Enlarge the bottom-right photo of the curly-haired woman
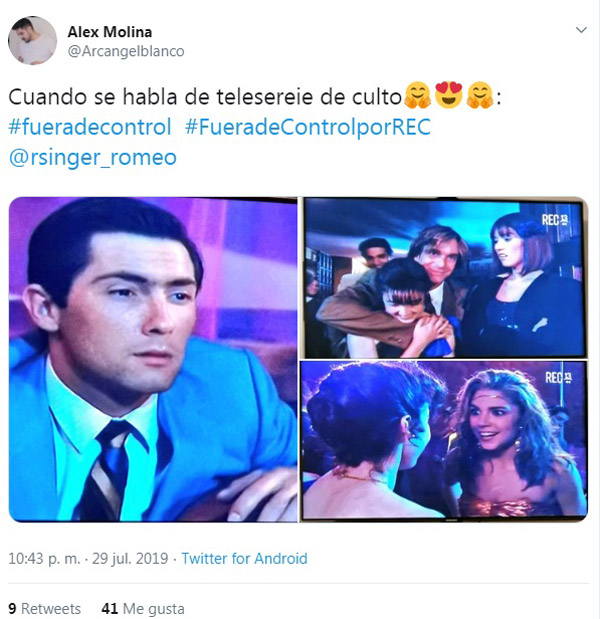Image resolution: width=600 pixels, height=619 pixels. [444, 442]
